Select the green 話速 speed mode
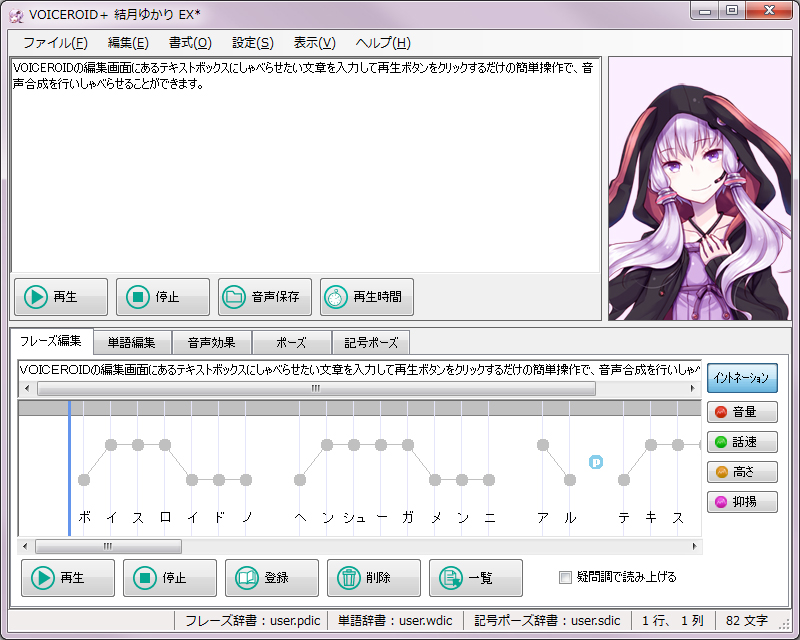800x640 pixels. [x=742, y=442]
